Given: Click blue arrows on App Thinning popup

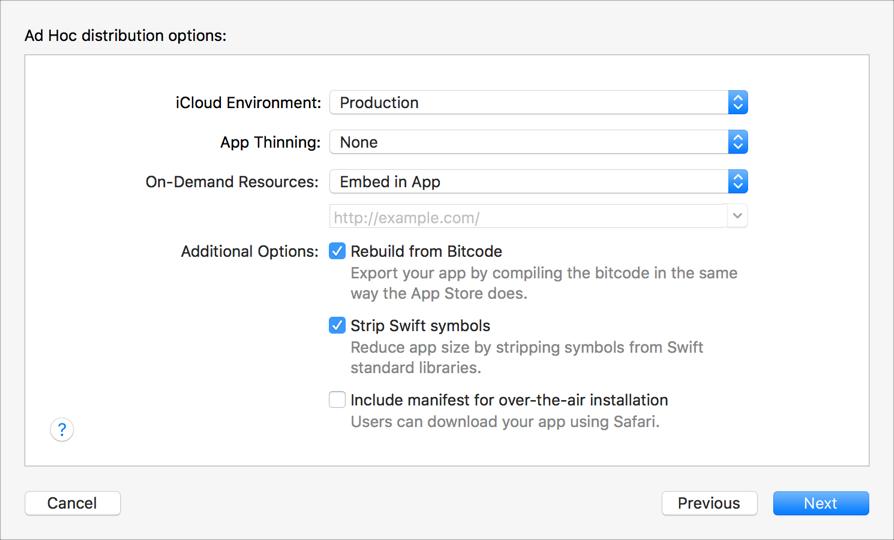Looking at the screenshot, I should coord(737,142).
